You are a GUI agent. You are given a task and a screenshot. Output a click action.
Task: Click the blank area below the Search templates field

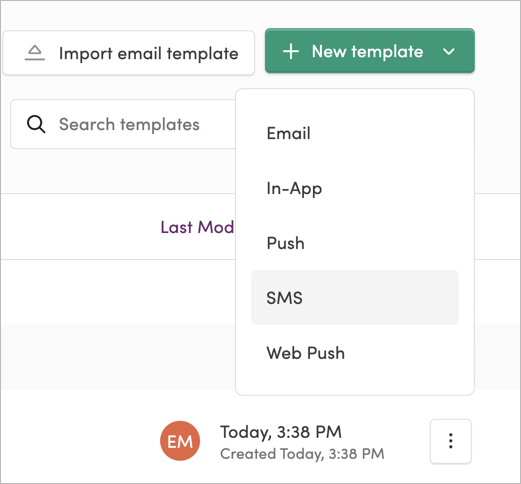118,171
